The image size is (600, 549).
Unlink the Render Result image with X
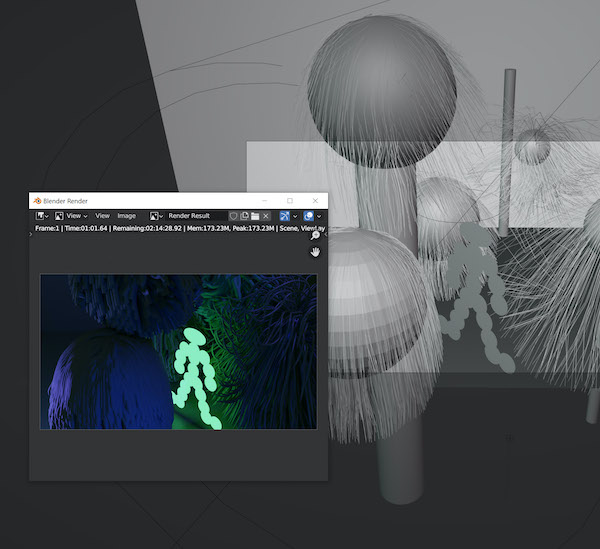266,216
